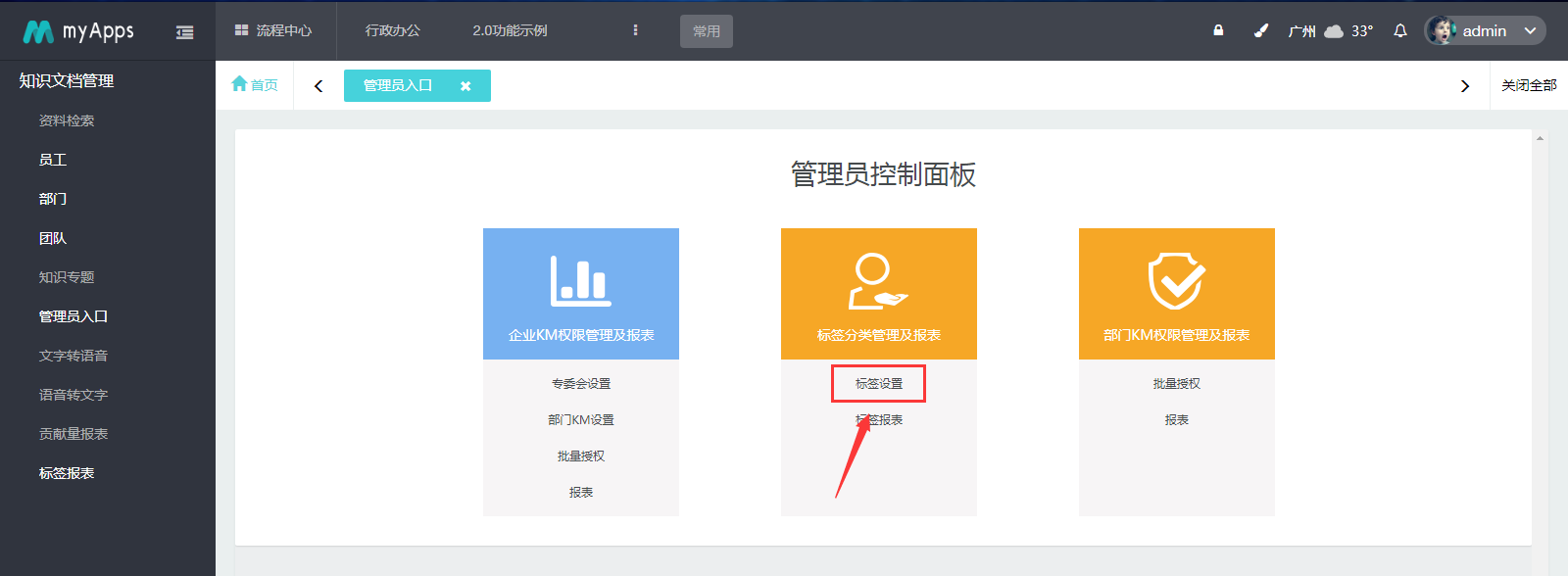1568x576 pixels.
Task: Open 批量授权 under 企业KM card
Action: tap(581, 456)
